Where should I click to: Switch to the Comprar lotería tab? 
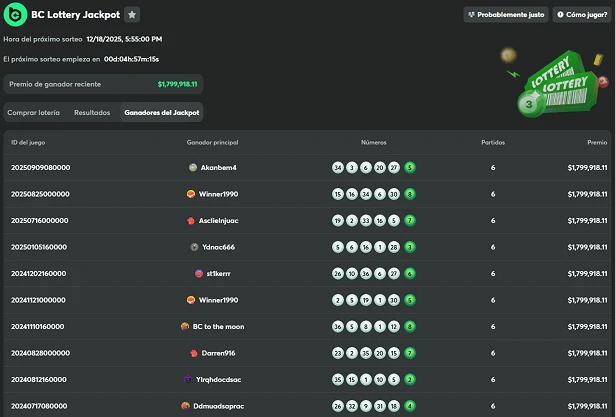35,113
